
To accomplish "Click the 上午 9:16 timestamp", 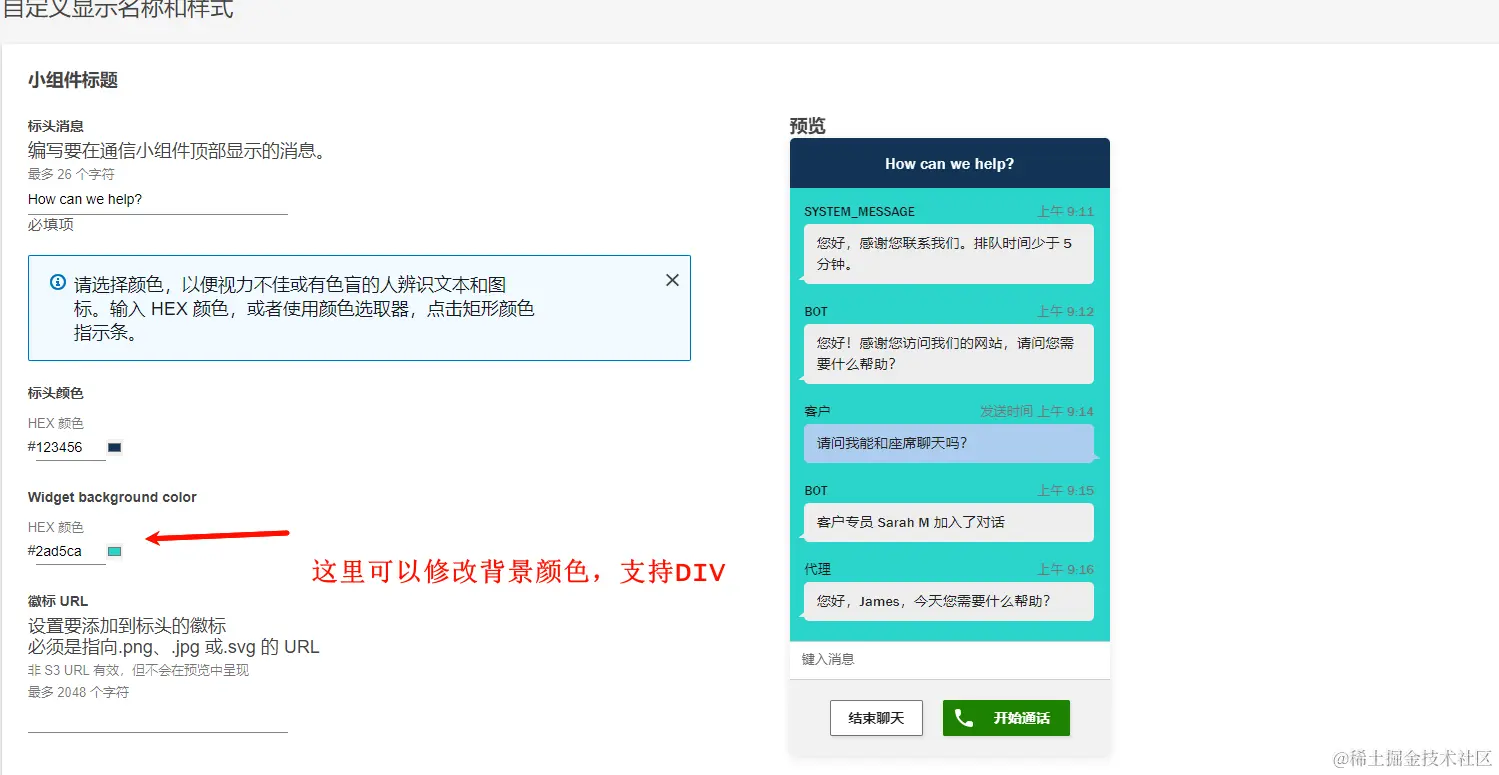I will [1065, 569].
